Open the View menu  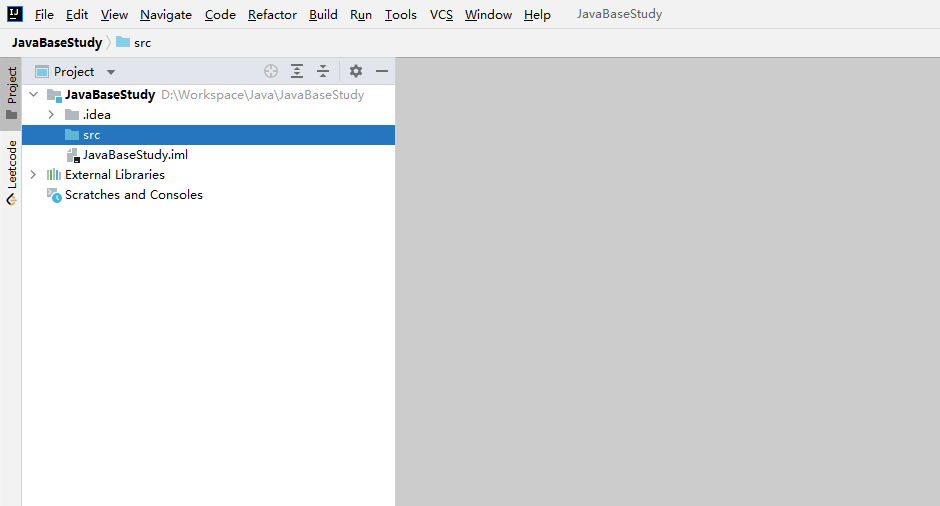pyautogui.click(x=114, y=14)
